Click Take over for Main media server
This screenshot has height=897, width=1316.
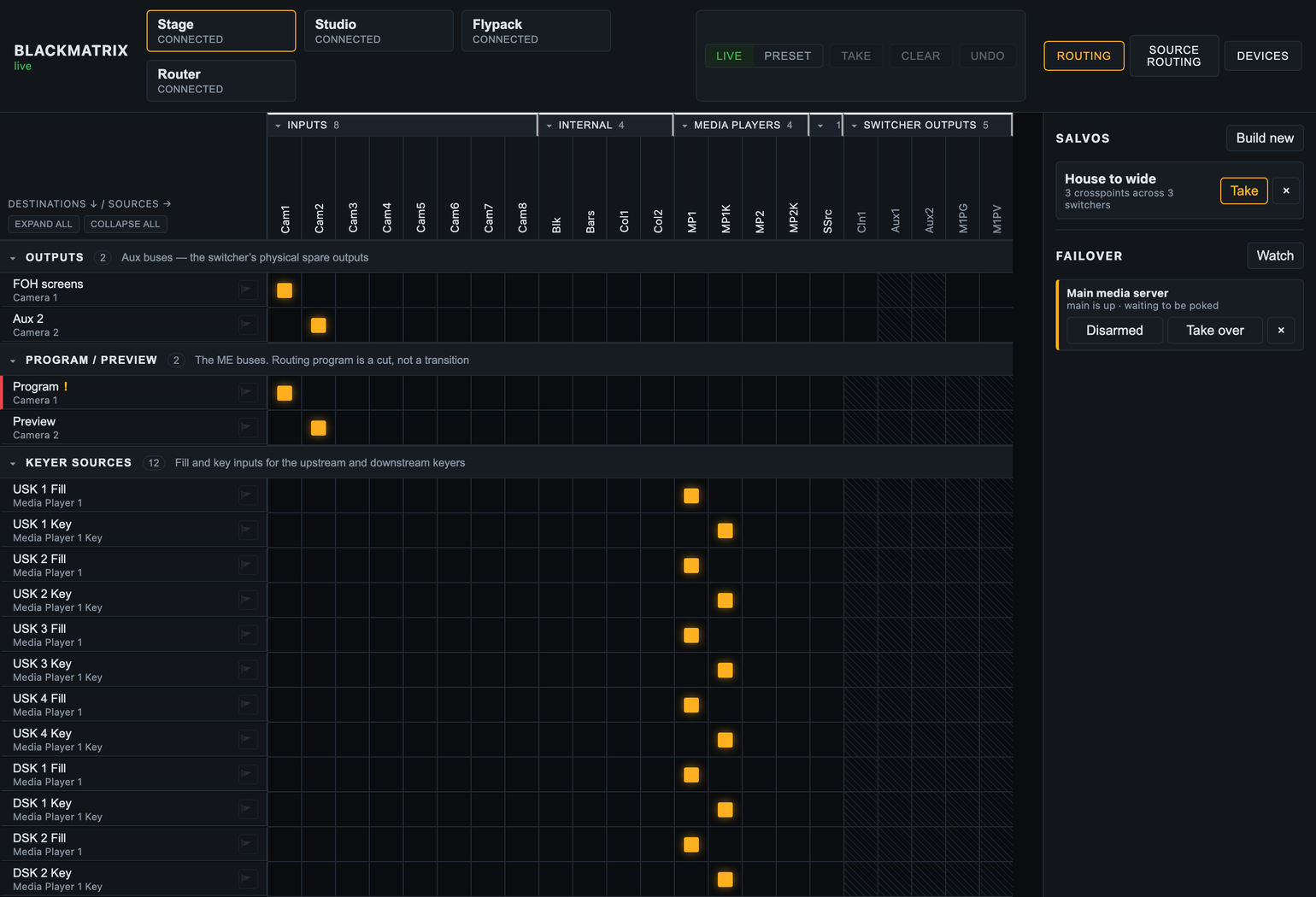pos(1214,331)
